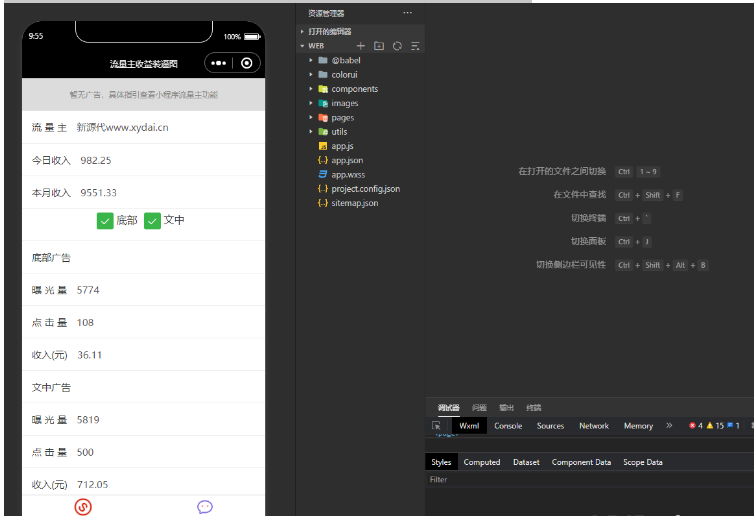754x516 pixels.
Task: Click the styles Filter input field
Action: tap(580, 480)
